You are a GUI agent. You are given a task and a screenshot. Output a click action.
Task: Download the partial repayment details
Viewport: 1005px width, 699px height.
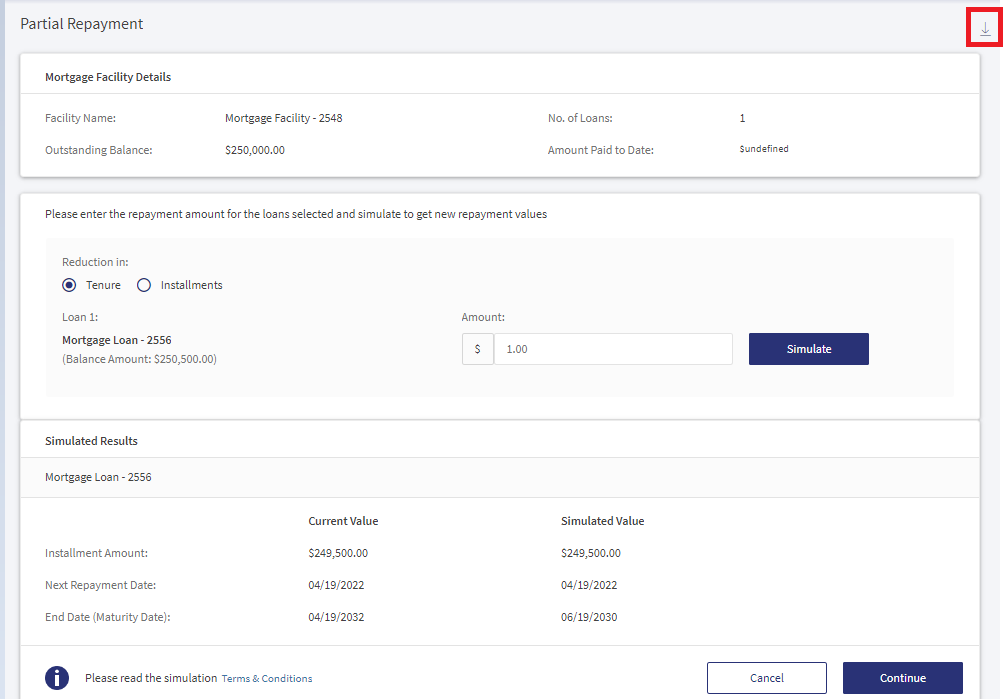984,29
